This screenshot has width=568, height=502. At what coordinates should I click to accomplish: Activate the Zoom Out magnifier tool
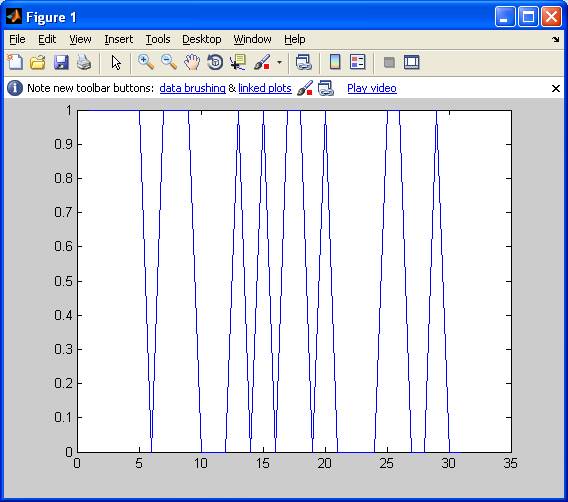pos(169,62)
